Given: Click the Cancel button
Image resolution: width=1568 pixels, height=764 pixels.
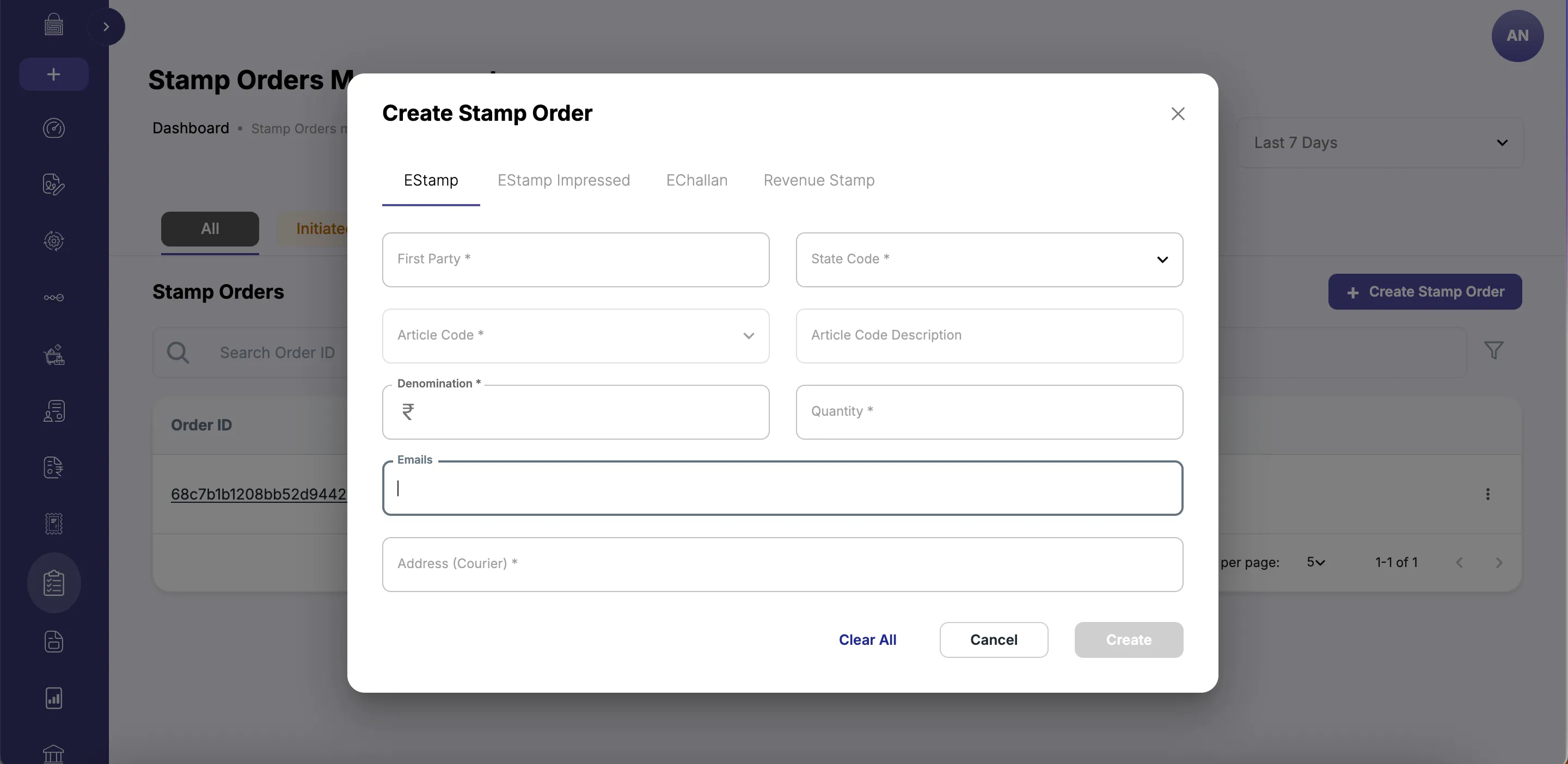Looking at the screenshot, I should pos(994,640).
